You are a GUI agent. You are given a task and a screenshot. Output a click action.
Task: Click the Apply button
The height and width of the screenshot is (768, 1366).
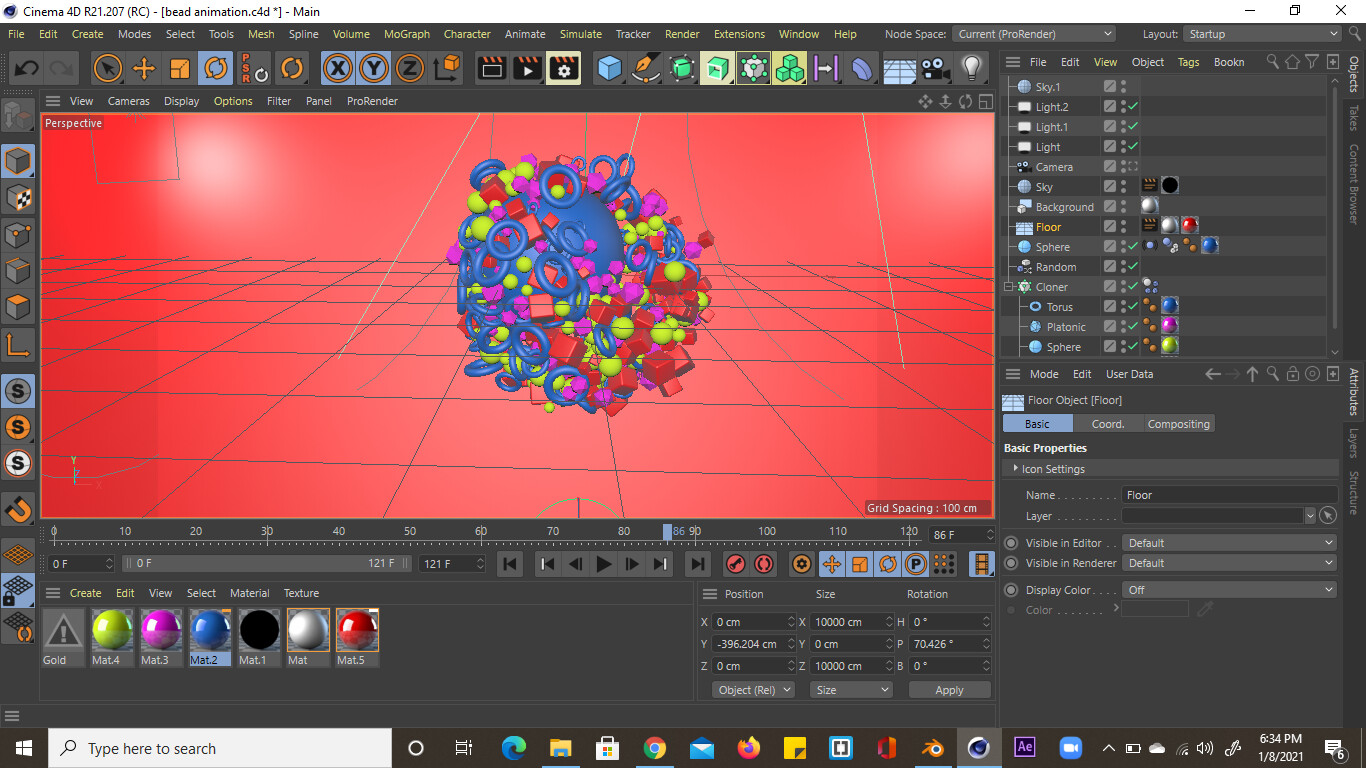tap(949, 689)
